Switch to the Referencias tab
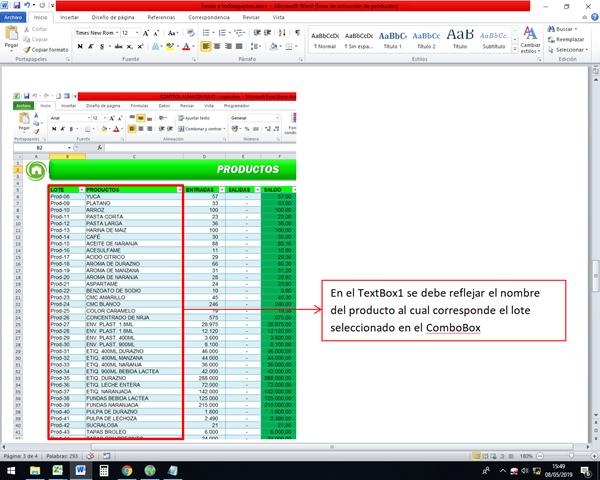This screenshot has width=600, height=480. click(161, 17)
